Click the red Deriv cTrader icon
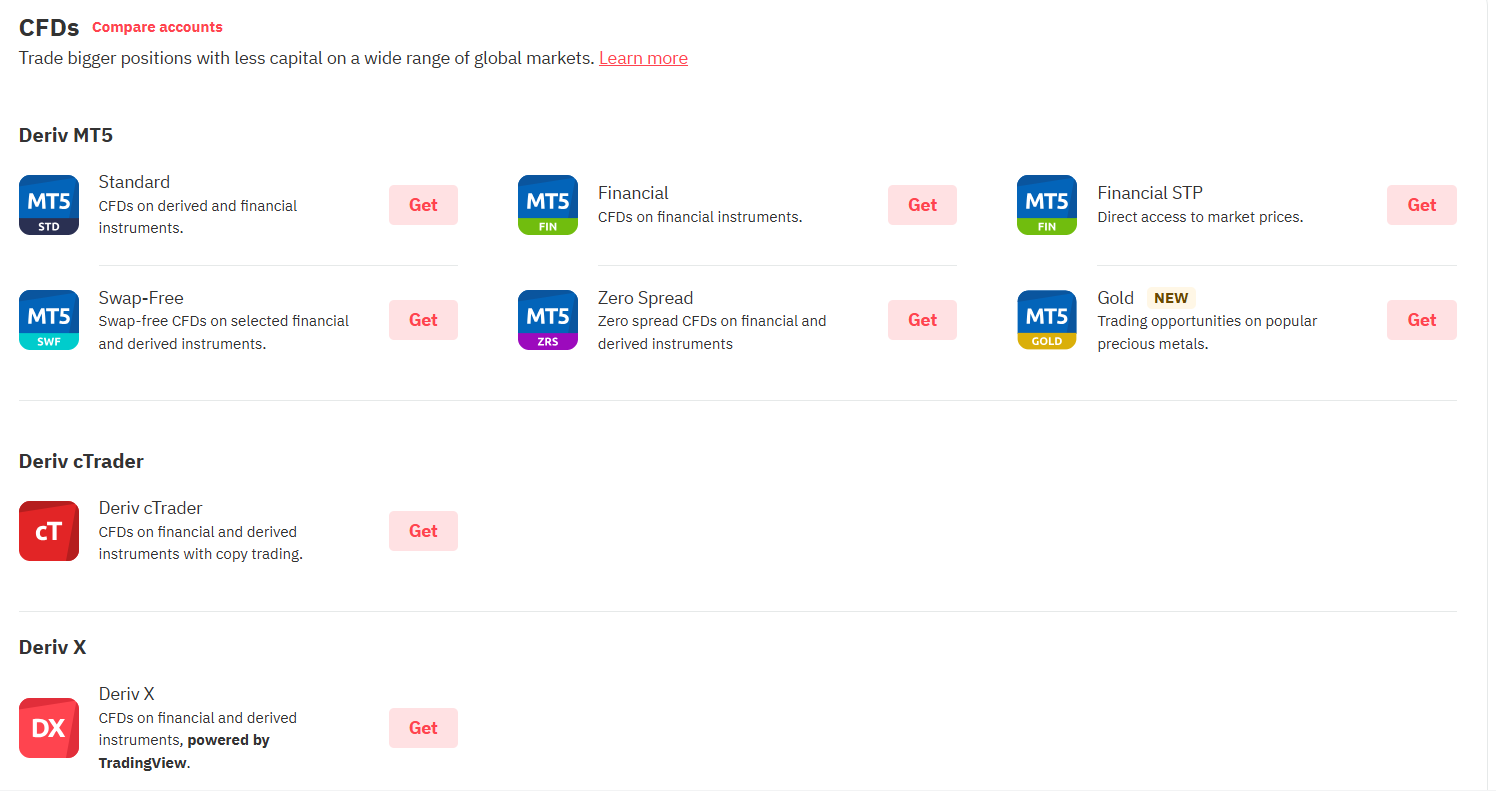The width and height of the screenshot is (1496, 793). click(49, 531)
